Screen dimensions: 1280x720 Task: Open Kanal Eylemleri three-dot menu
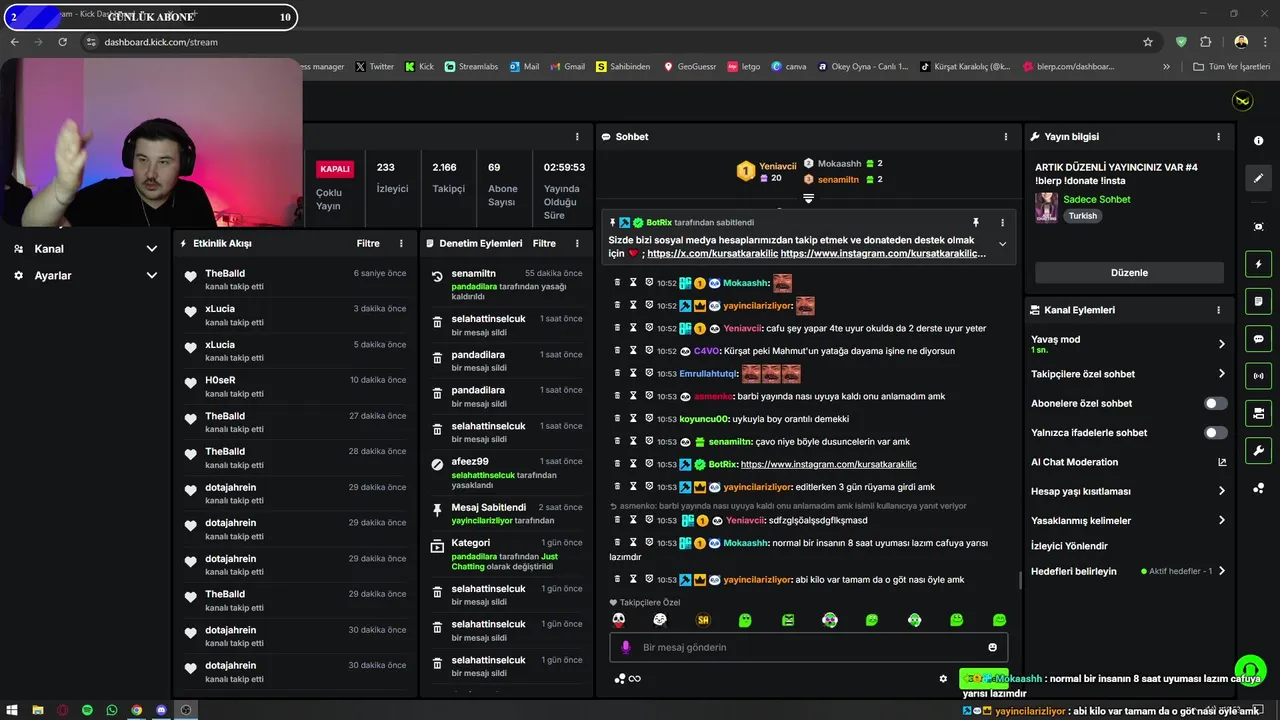click(x=1218, y=310)
